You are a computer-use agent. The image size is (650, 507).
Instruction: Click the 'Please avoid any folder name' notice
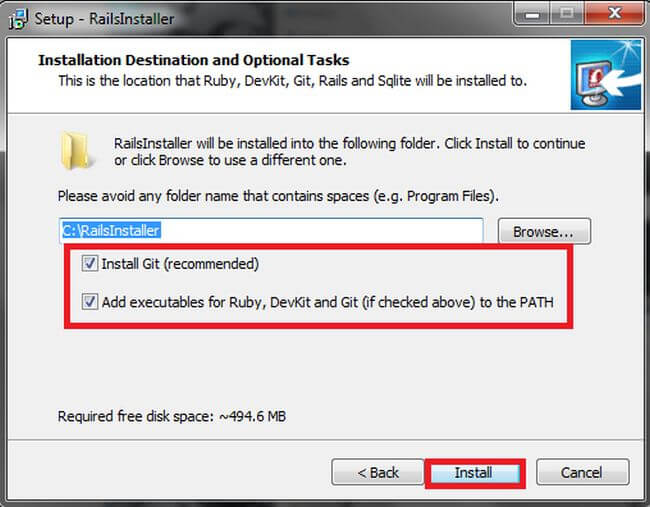pyautogui.click(x=278, y=195)
